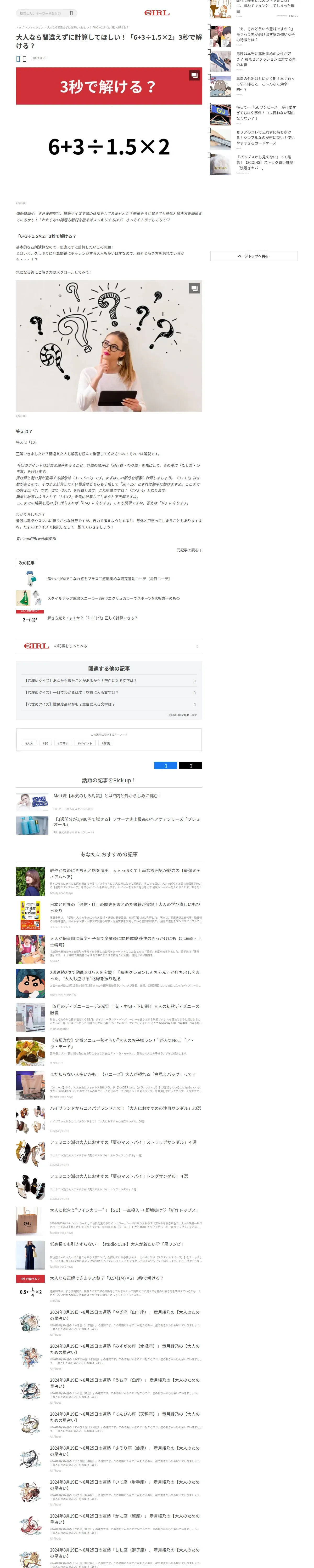This screenshot has height=1568, width=314.
Task: Open 'ストラップサンダル 4選' article
Action: (123, 1143)
